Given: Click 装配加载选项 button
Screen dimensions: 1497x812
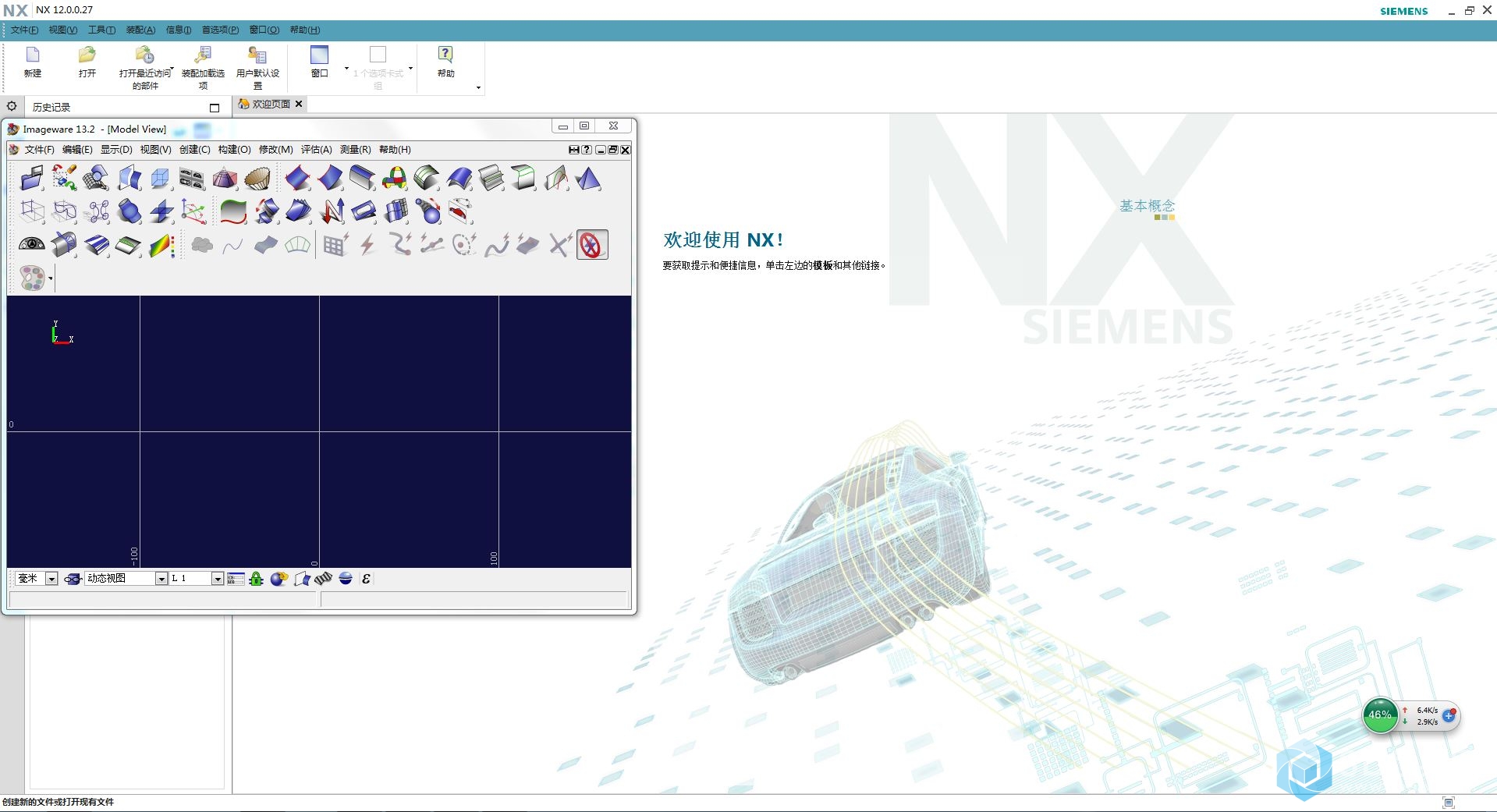Looking at the screenshot, I should (x=203, y=68).
